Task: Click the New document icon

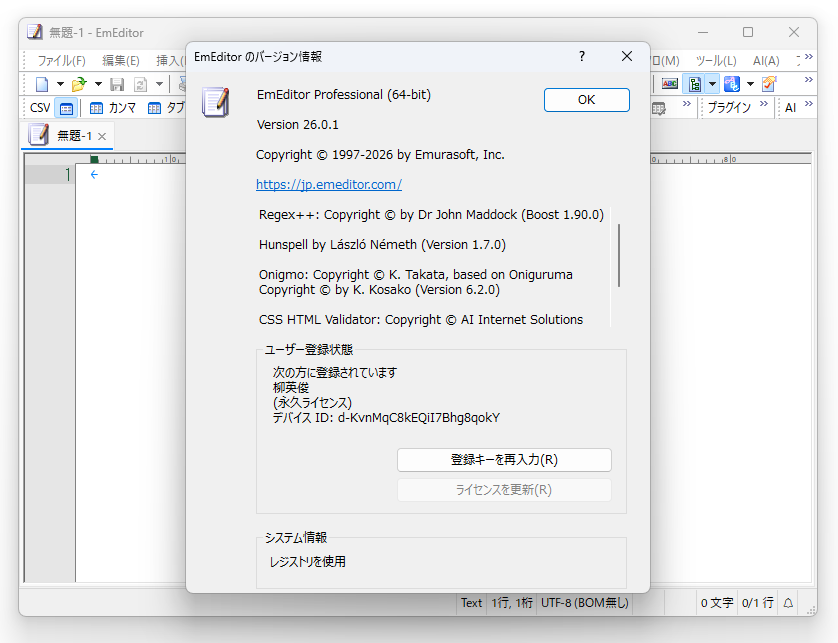Action: tap(43, 84)
